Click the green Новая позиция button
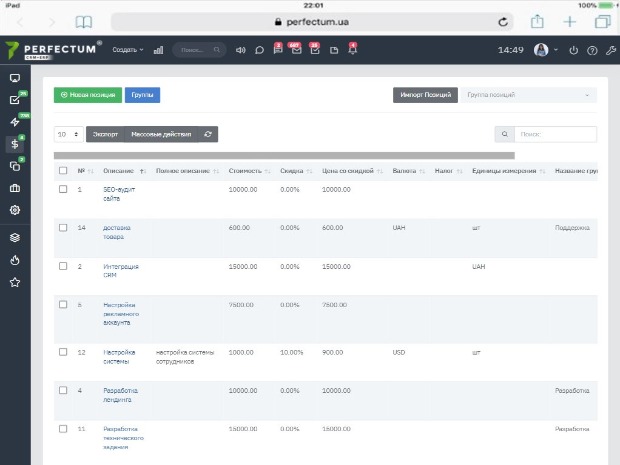The width and height of the screenshot is (620, 465). [x=88, y=95]
